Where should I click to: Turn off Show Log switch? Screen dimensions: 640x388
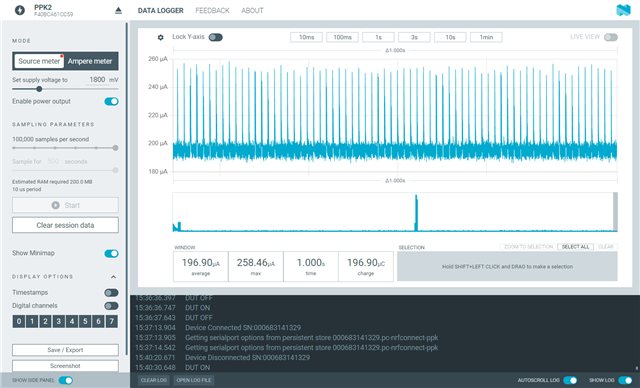point(625,380)
